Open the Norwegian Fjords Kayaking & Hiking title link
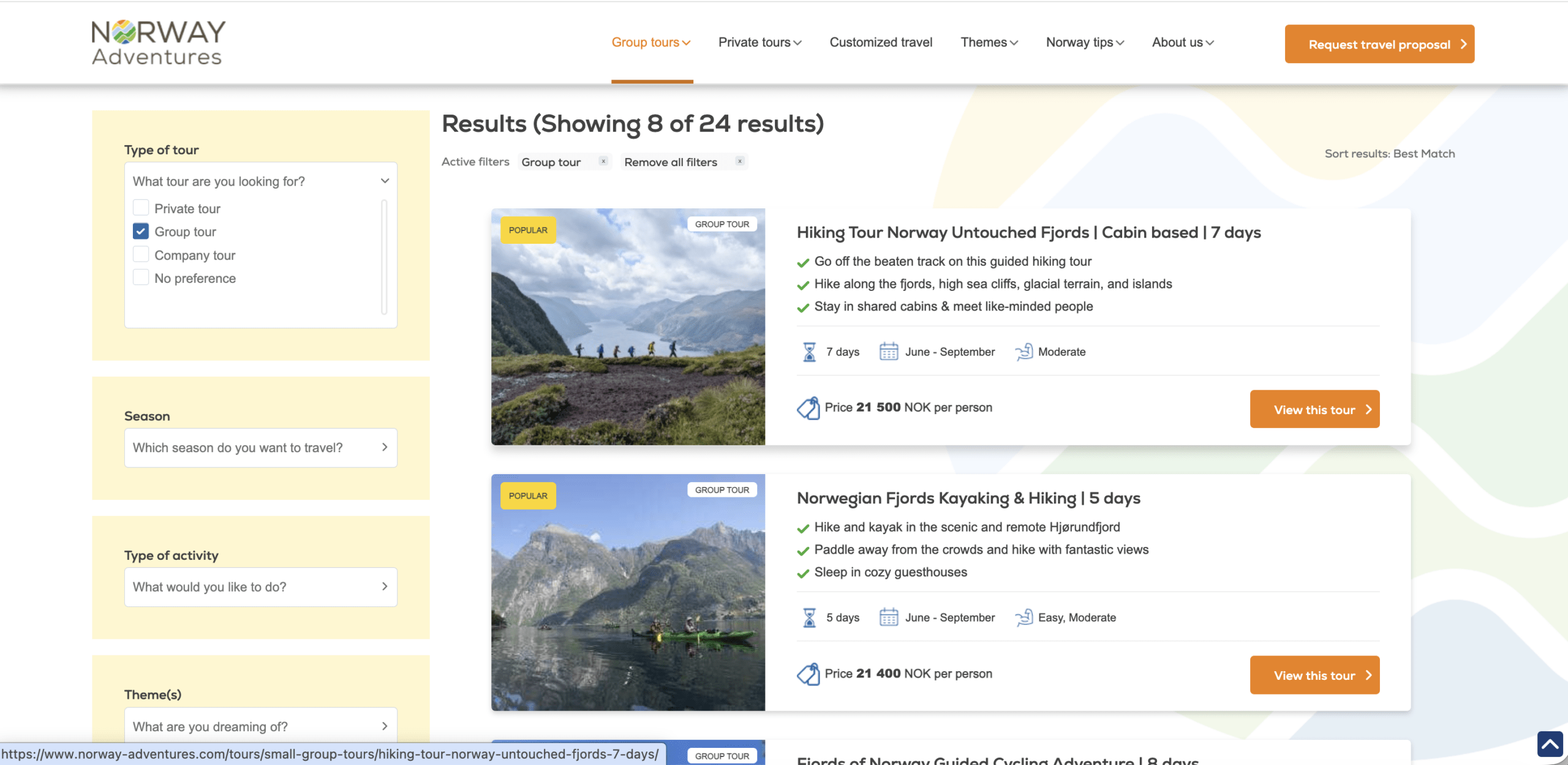 (x=968, y=499)
